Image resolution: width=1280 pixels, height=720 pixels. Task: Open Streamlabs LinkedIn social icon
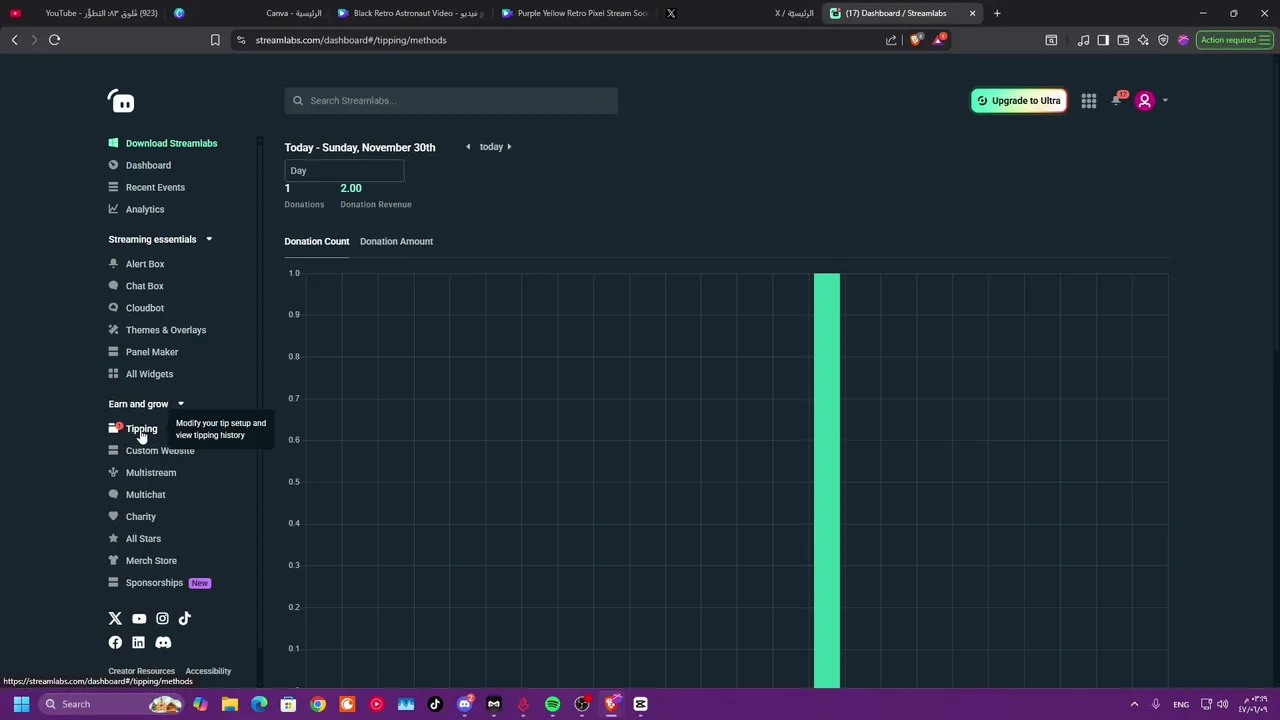[x=138, y=643]
